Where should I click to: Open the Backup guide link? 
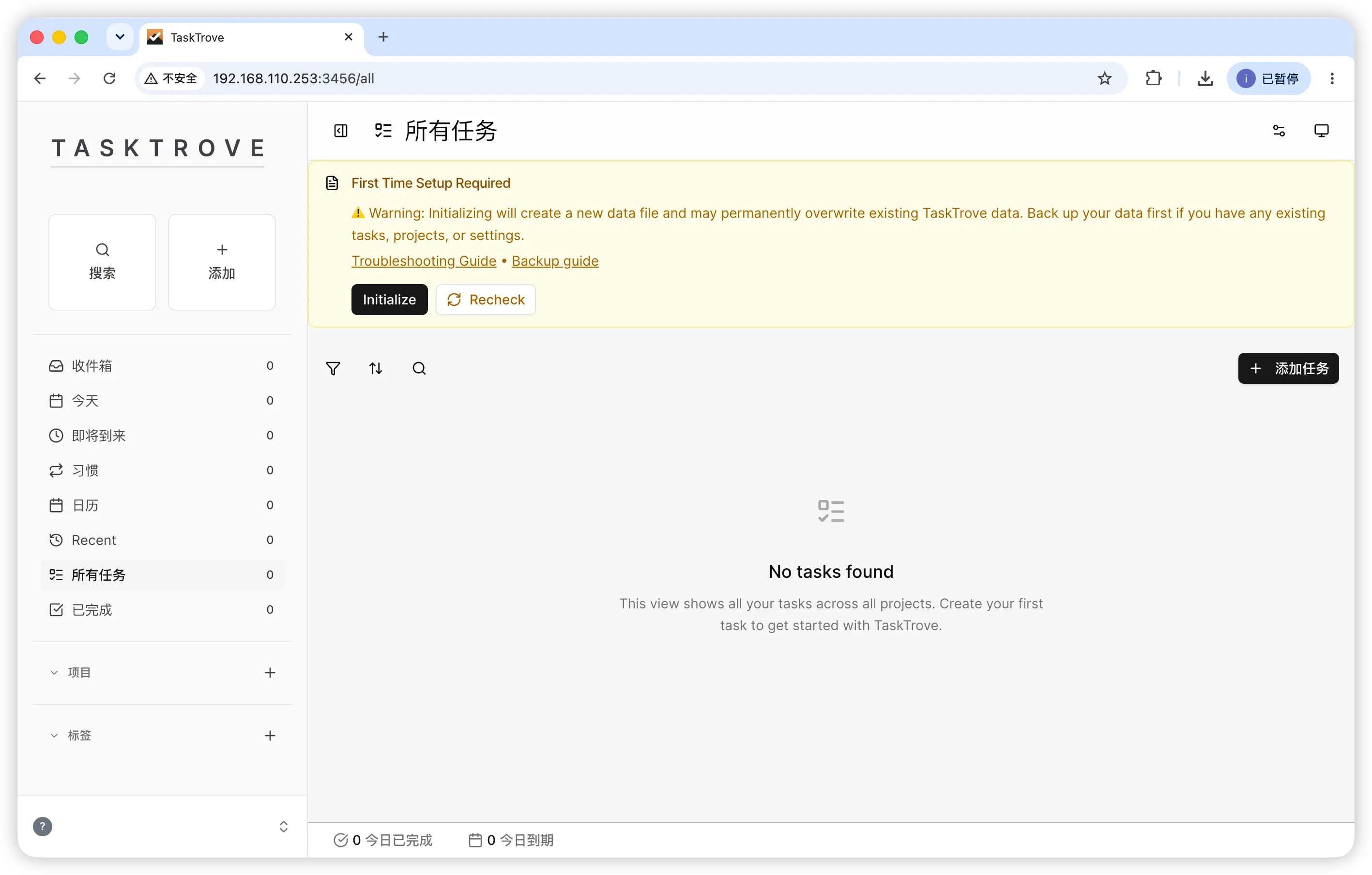click(x=555, y=261)
